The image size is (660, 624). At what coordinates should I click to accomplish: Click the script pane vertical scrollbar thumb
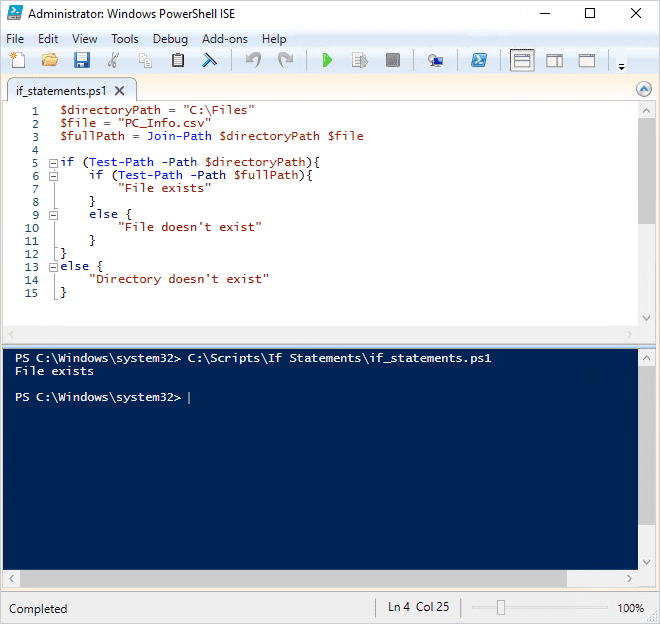(646, 171)
